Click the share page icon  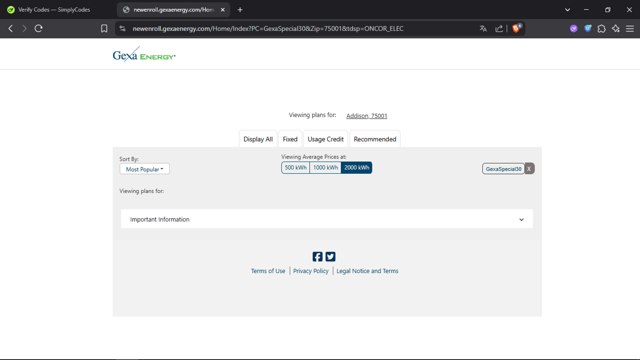coord(499,29)
